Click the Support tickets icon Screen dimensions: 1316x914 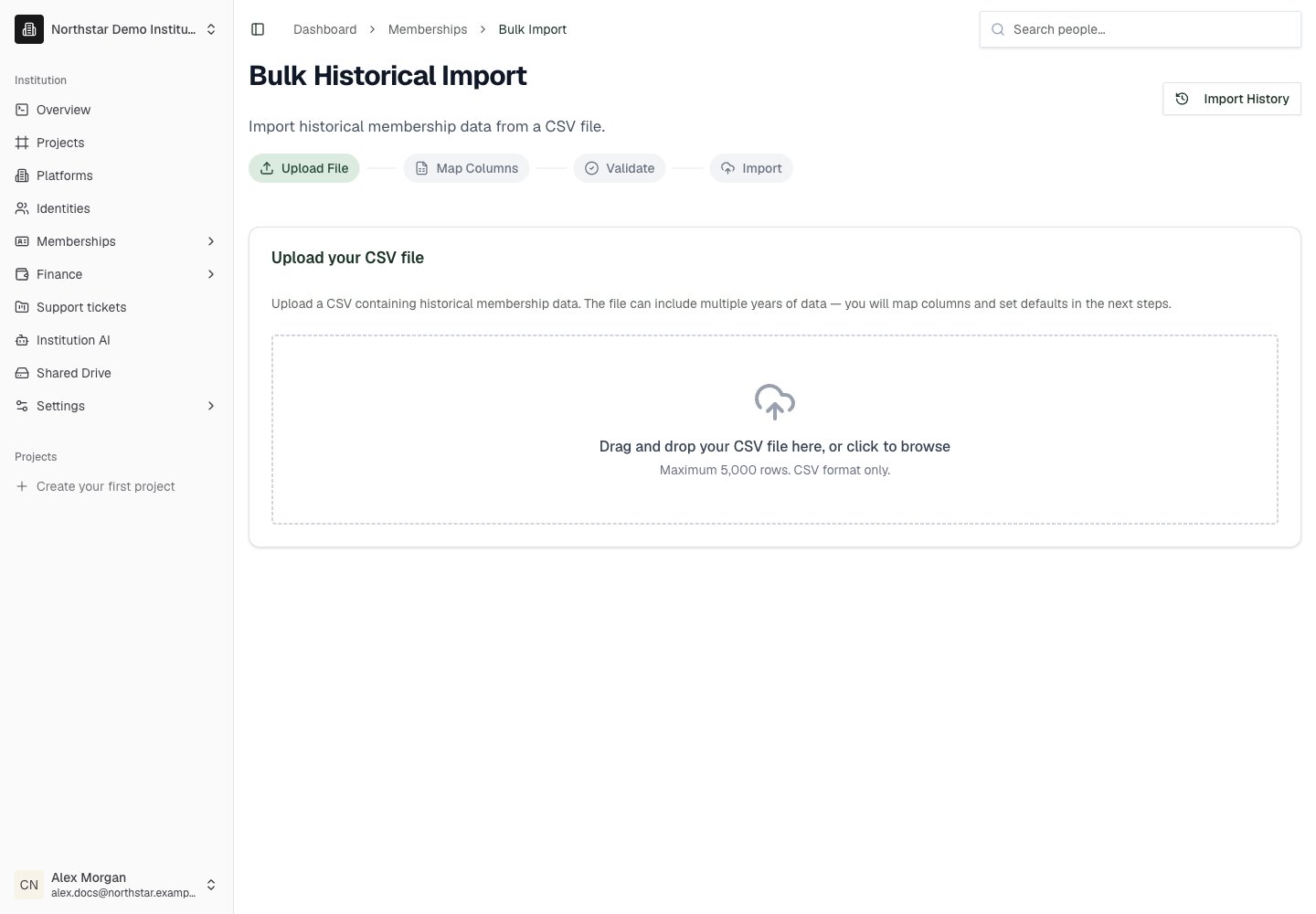tap(22, 307)
